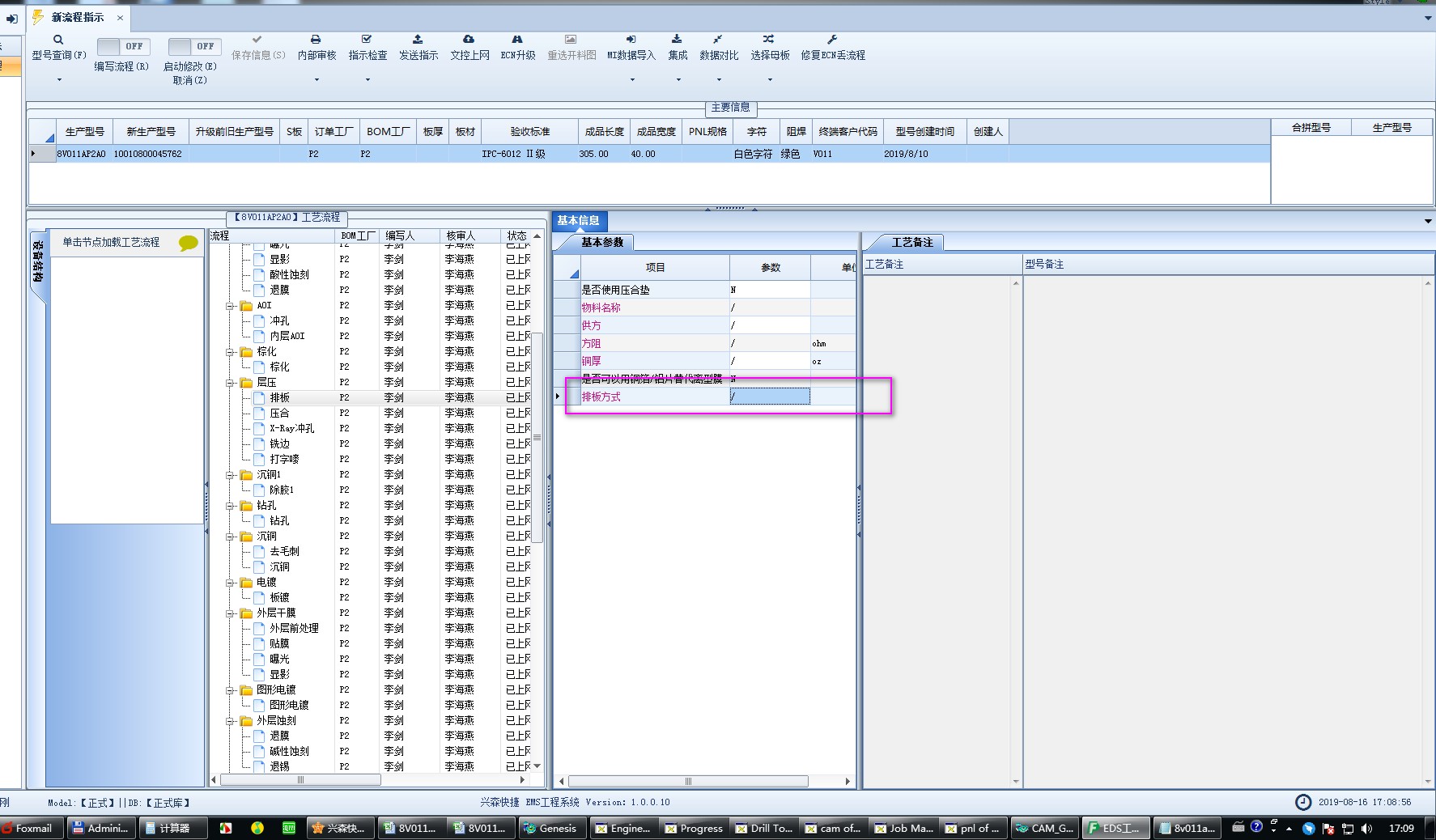Click the 8V011AP2A0 production model cell
The height and width of the screenshot is (840, 1436).
click(81, 154)
